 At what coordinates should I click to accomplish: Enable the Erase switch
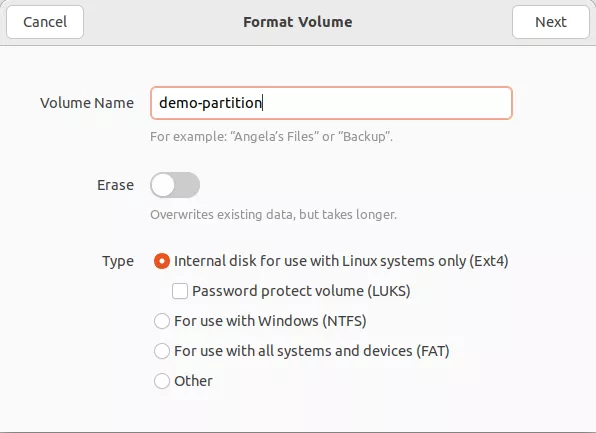tap(175, 185)
